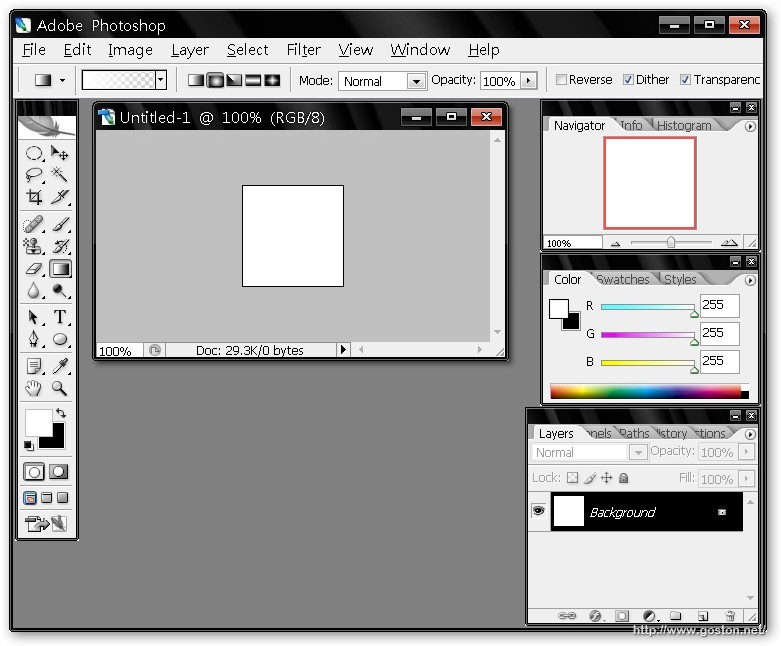Hide the Background layer with eye icon
This screenshot has height=646, width=781.
[x=538, y=511]
